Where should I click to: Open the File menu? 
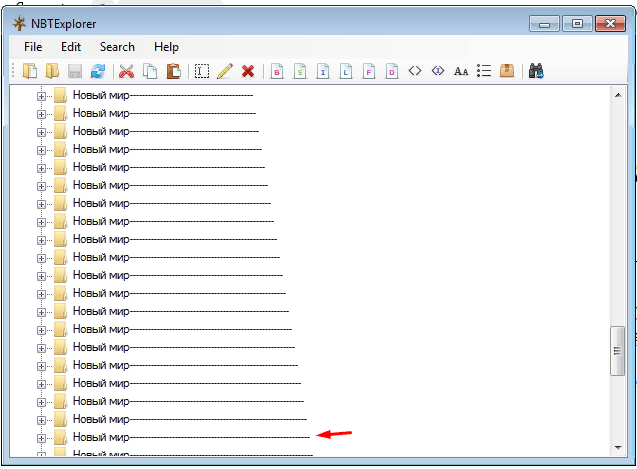click(x=33, y=47)
